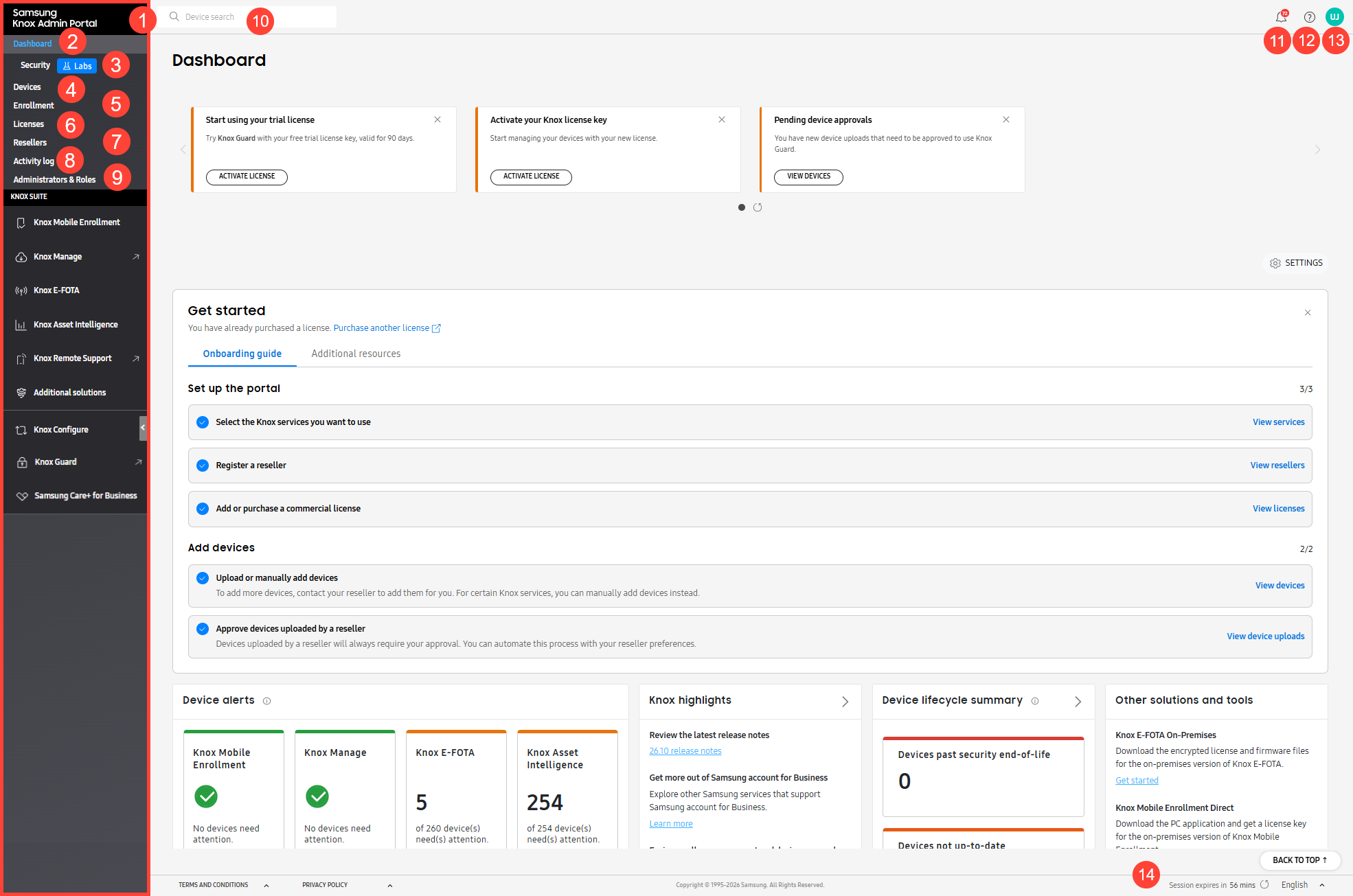
Task: Click the Knox Guard lock icon
Action: click(x=22, y=462)
